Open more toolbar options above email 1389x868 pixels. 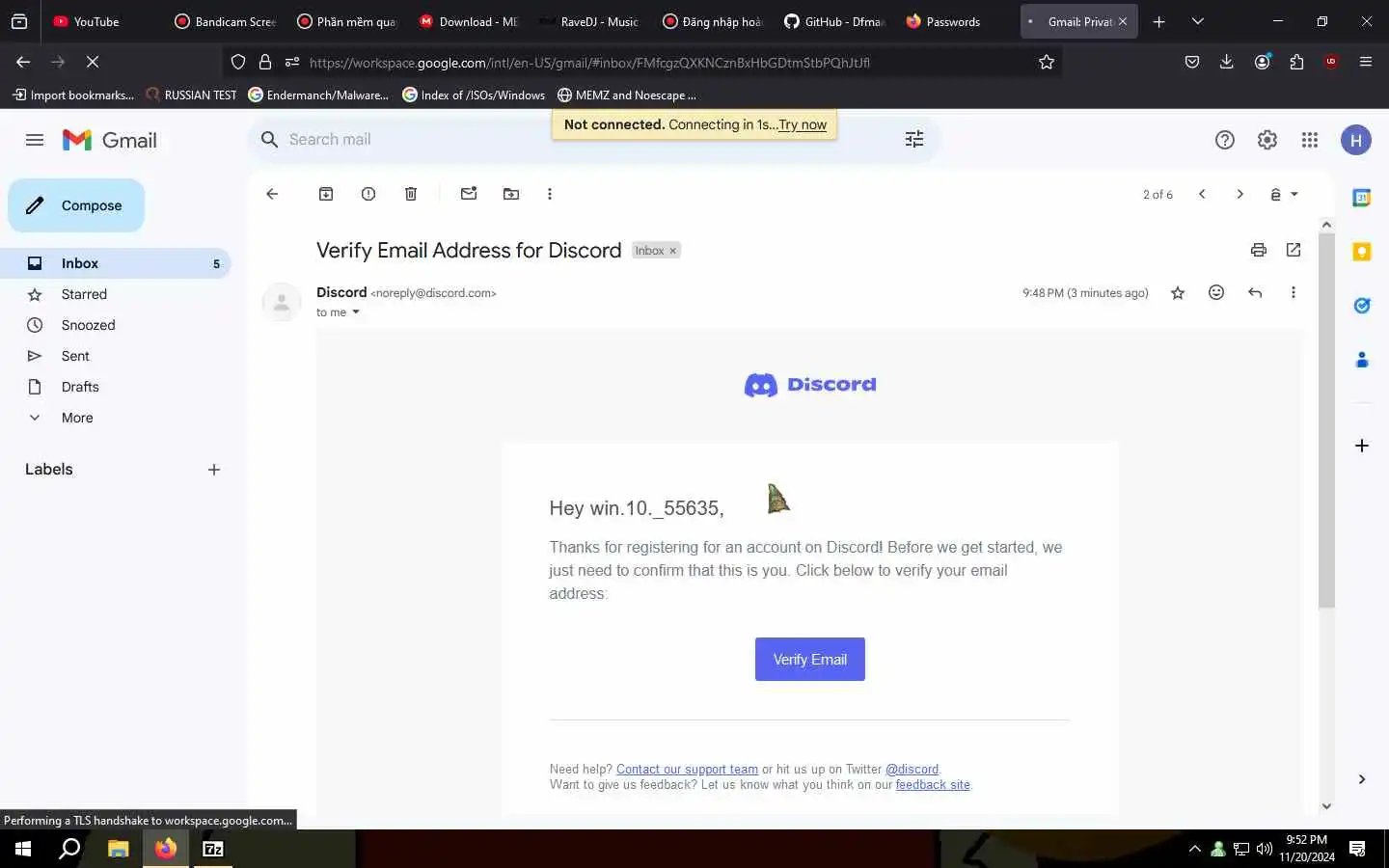pyautogui.click(x=550, y=194)
